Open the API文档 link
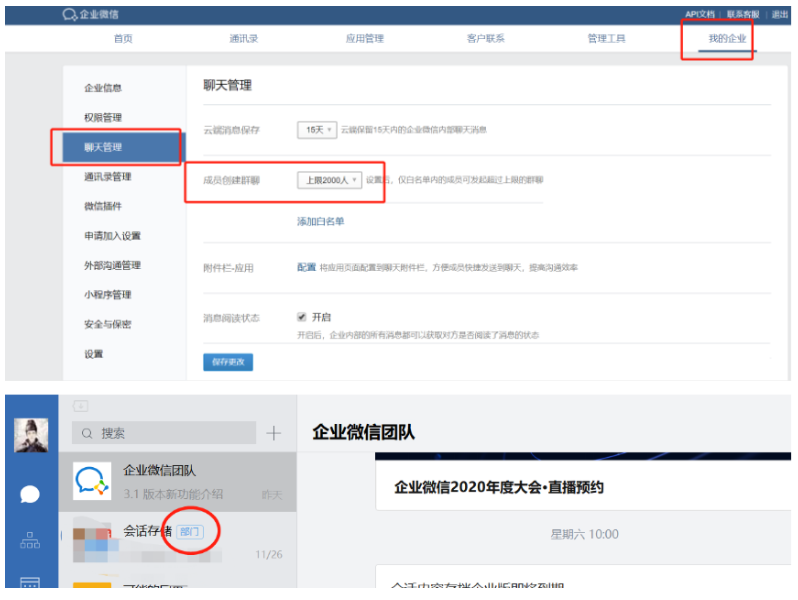 tap(700, 14)
